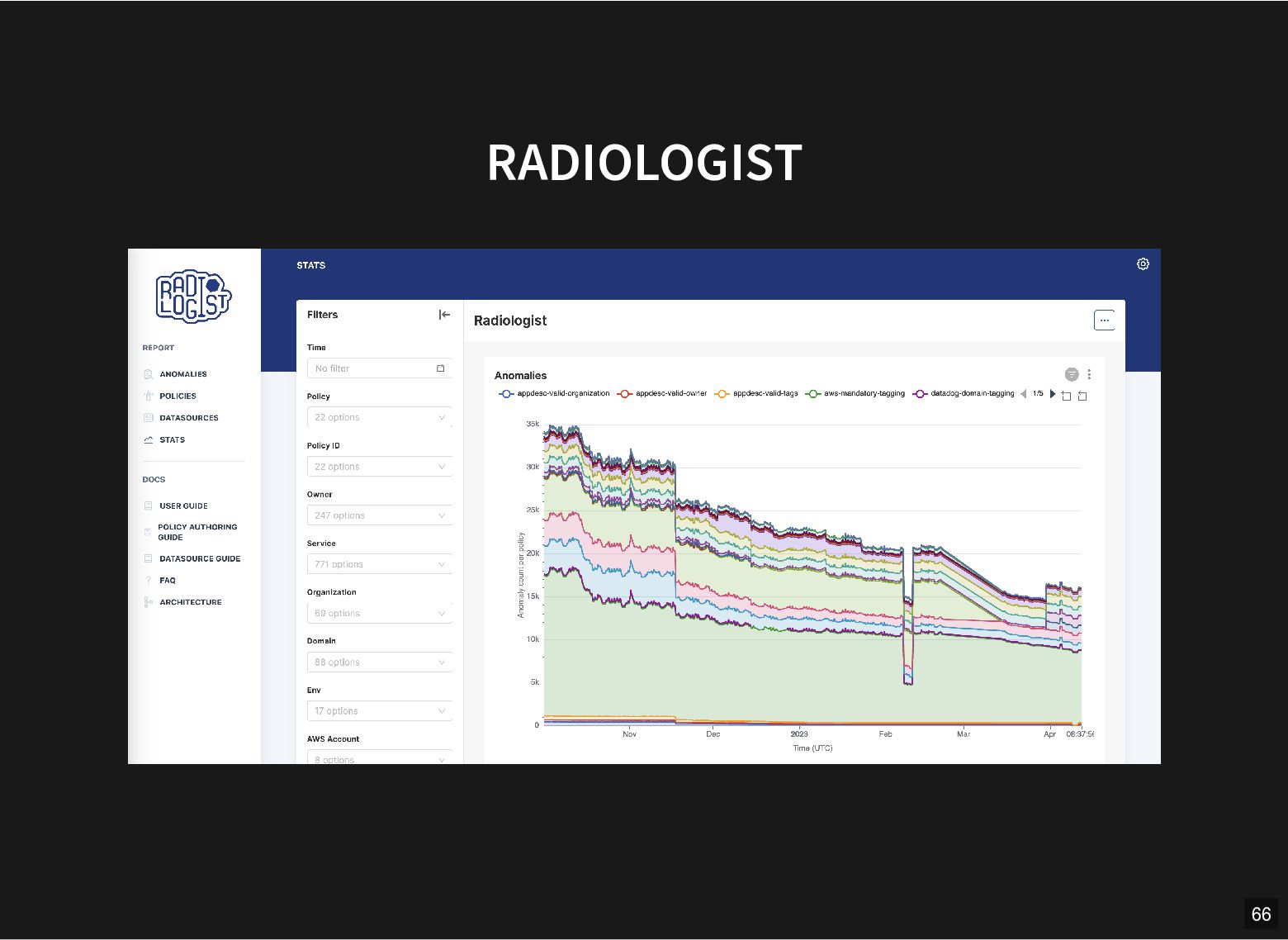This screenshot has width=1288, height=940.
Task: Click the Policy Authoring Guide icon
Action: pos(148,532)
